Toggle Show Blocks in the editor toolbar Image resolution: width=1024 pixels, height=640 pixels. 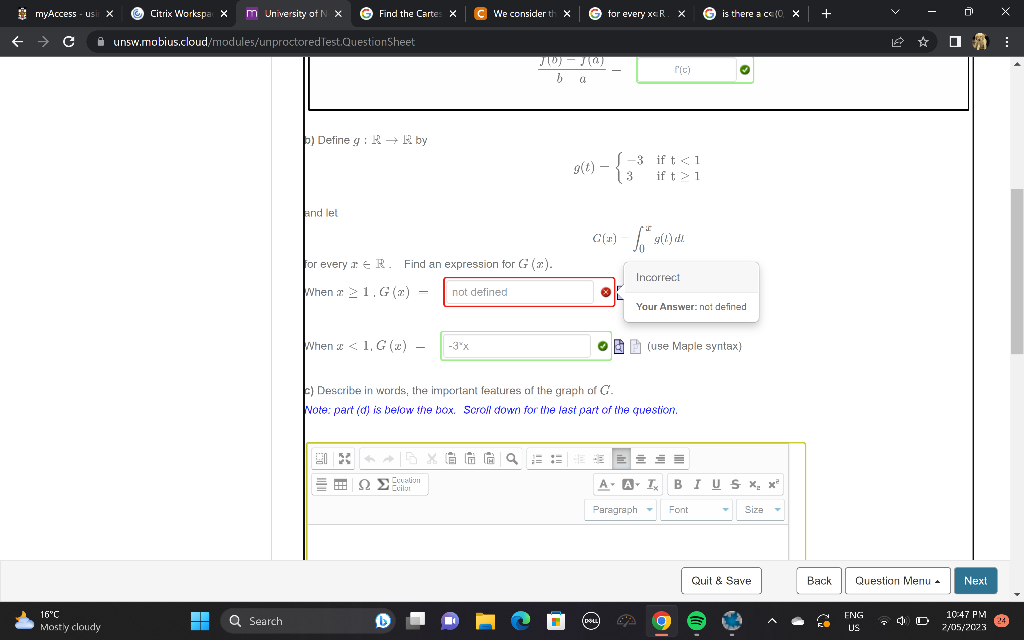click(321, 459)
